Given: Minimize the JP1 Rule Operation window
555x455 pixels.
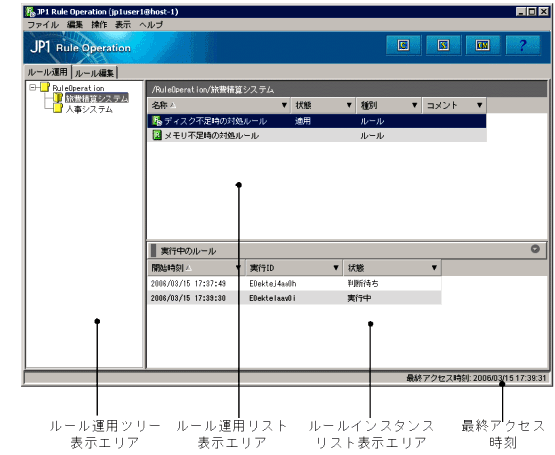Looking at the screenshot, I should click(520, 12).
